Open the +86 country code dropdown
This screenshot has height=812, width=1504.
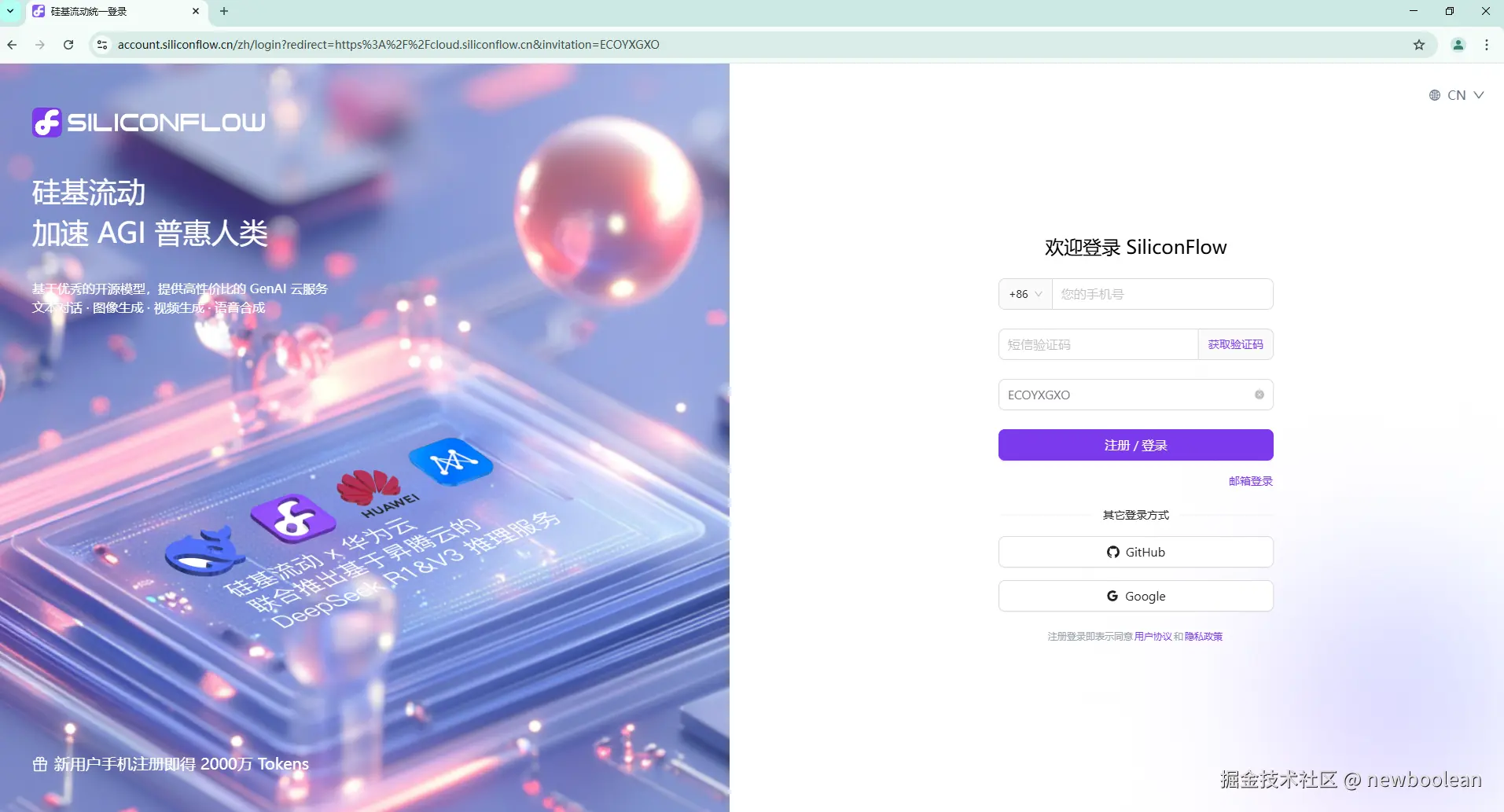coord(1025,294)
